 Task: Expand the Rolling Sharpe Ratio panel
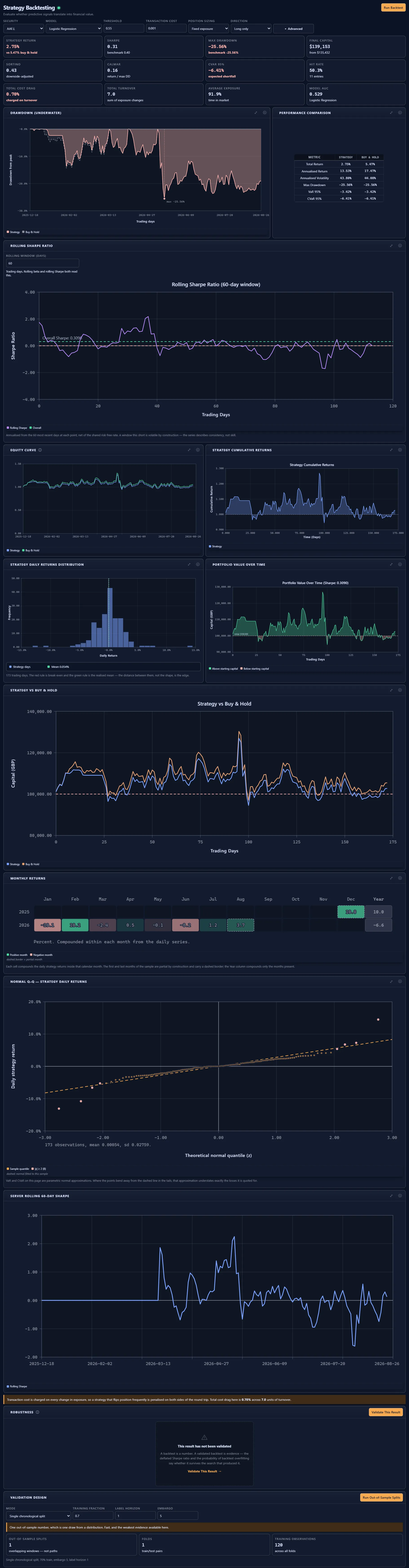[391, 246]
